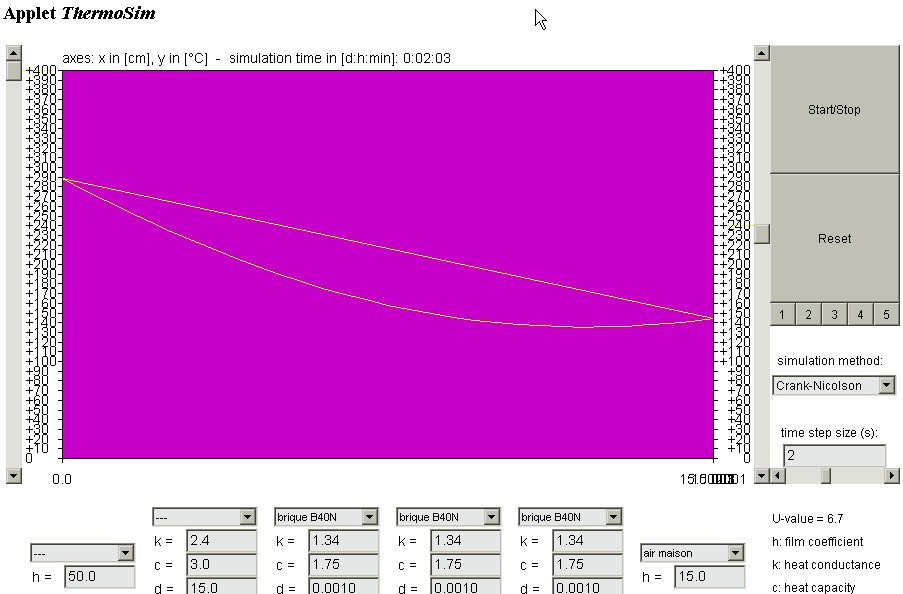The height and width of the screenshot is (594, 903).
Task: Click the 'h: film coefficient' legend text
Action: pyautogui.click(x=817, y=542)
